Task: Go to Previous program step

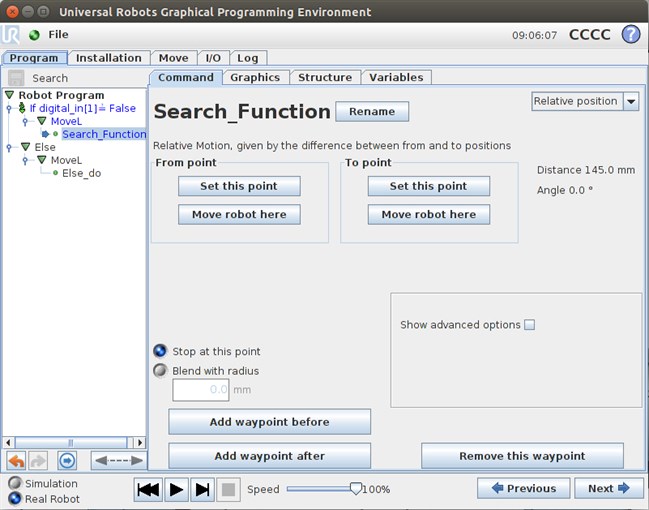Action: (x=524, y=488)
